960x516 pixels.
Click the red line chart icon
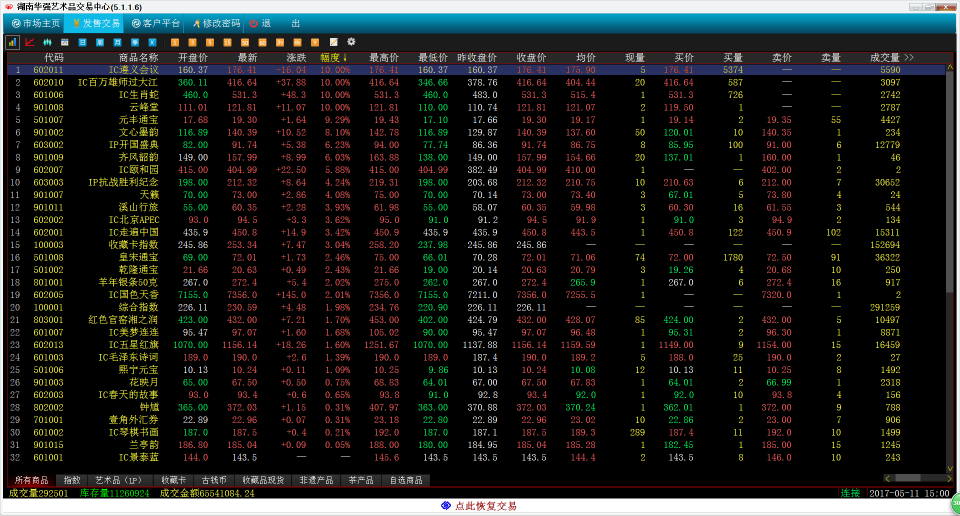pyautogui.click(x=29, y=42)
